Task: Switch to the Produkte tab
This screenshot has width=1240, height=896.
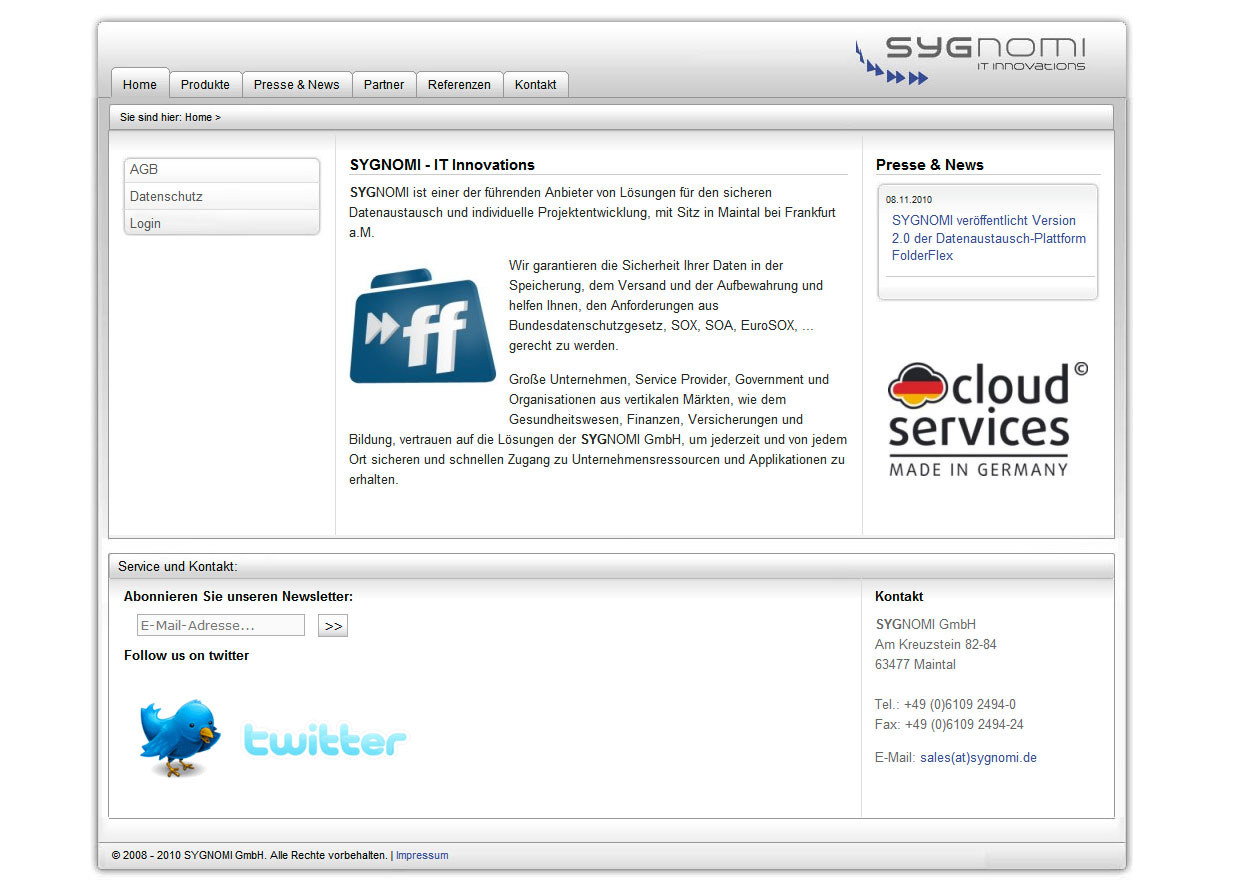Action: pos(205,85)
